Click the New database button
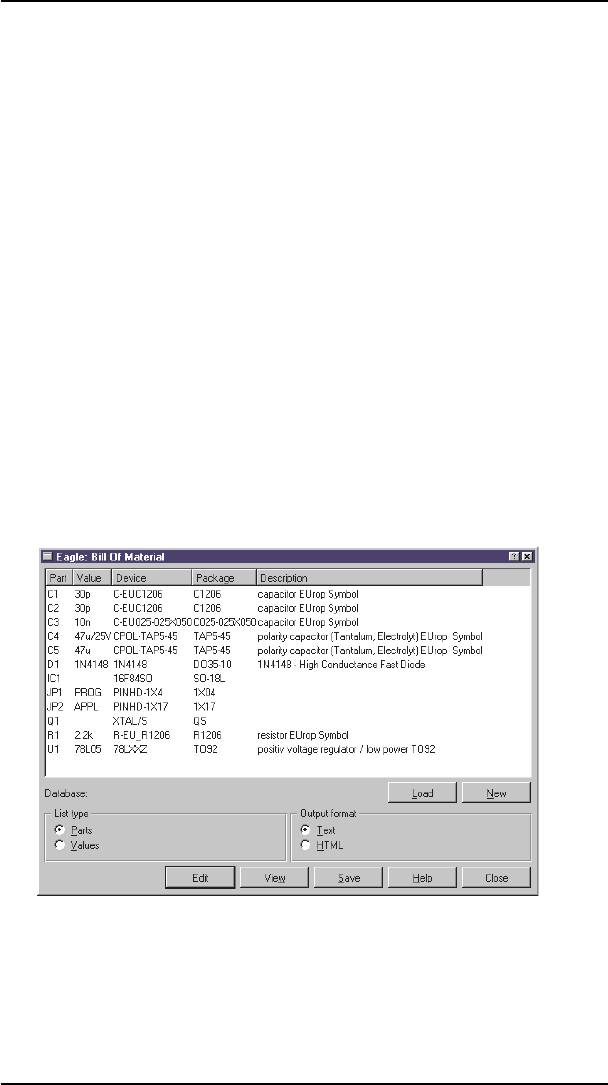 click(x=496, y=793)
